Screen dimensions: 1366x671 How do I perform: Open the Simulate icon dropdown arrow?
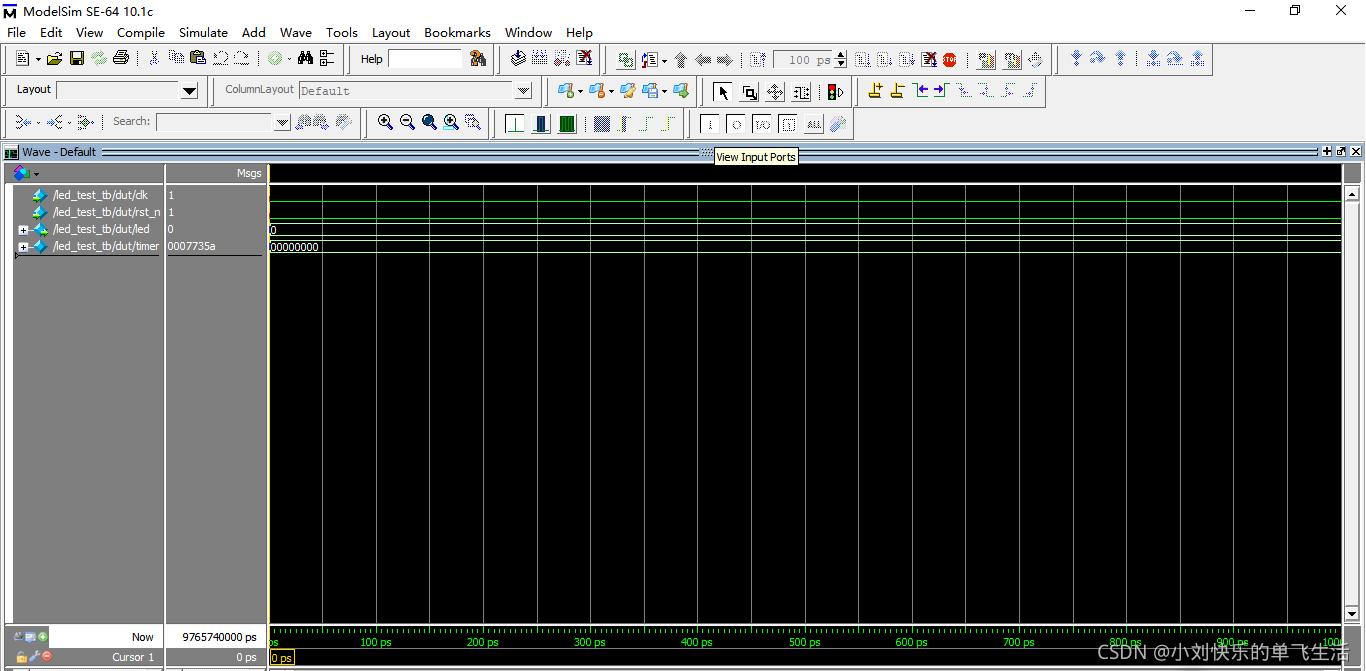(290, 59)
